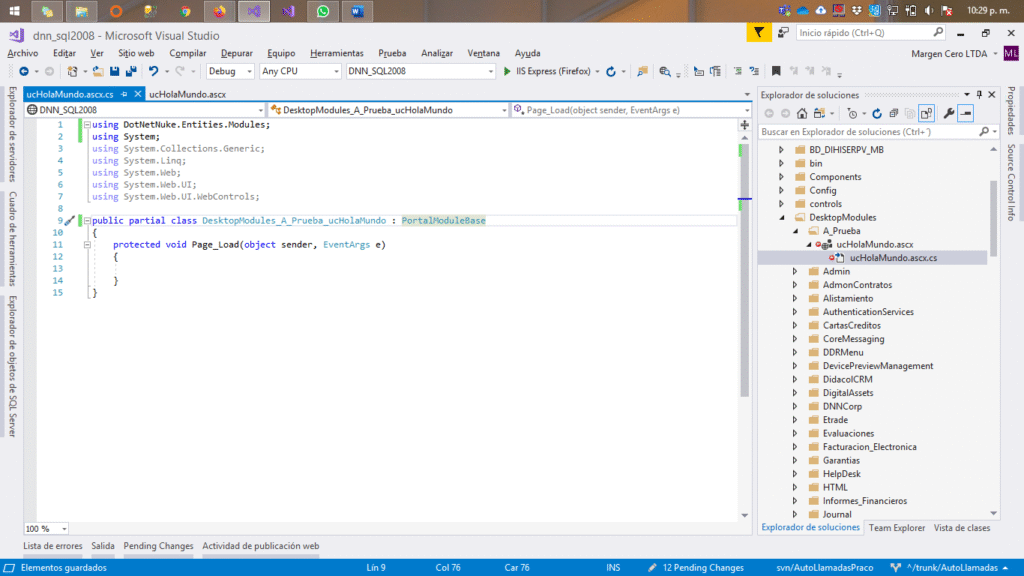Switch to the Vista de clases tab

point(961,528)
